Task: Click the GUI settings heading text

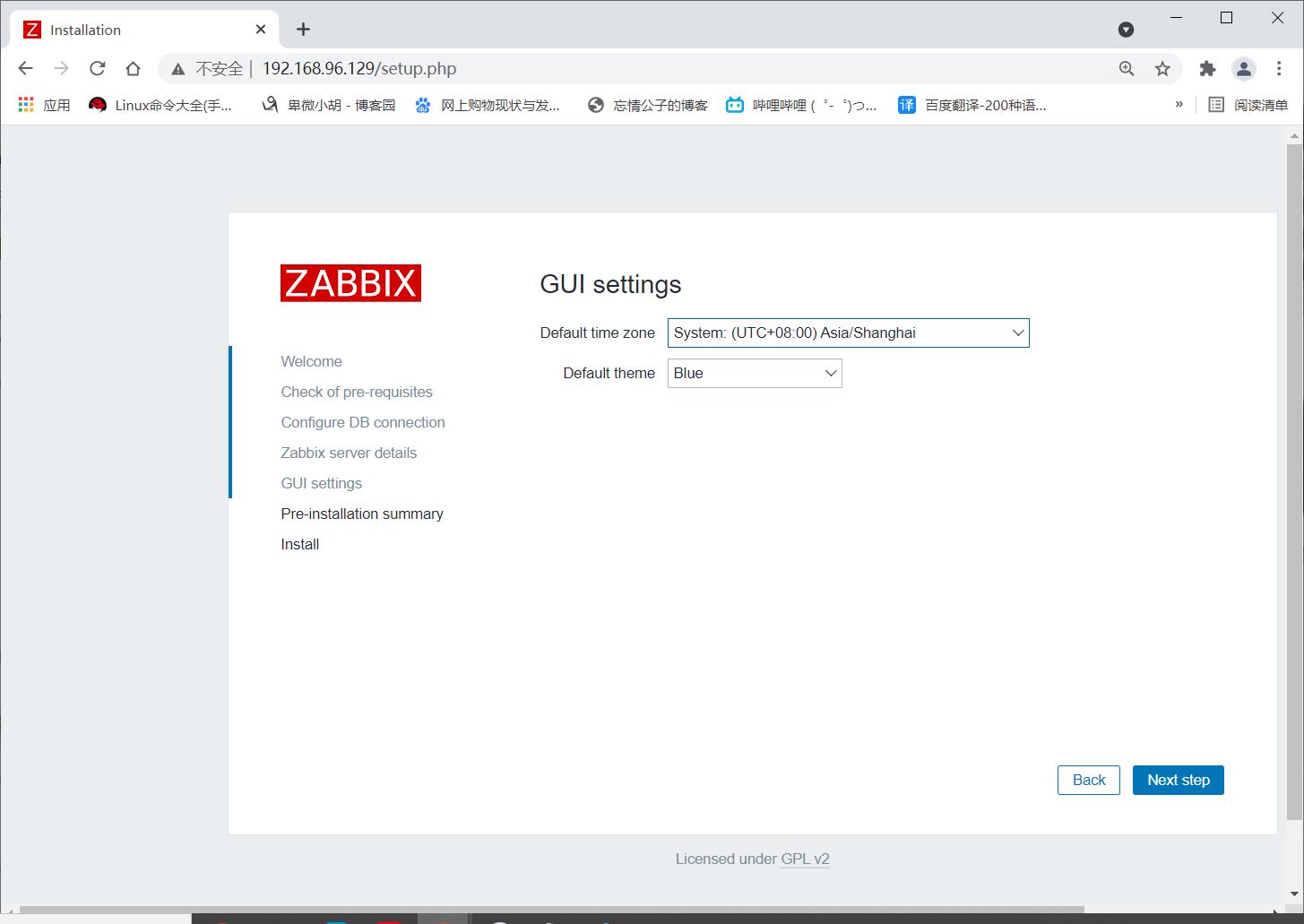Action: (x=610, y=284)
